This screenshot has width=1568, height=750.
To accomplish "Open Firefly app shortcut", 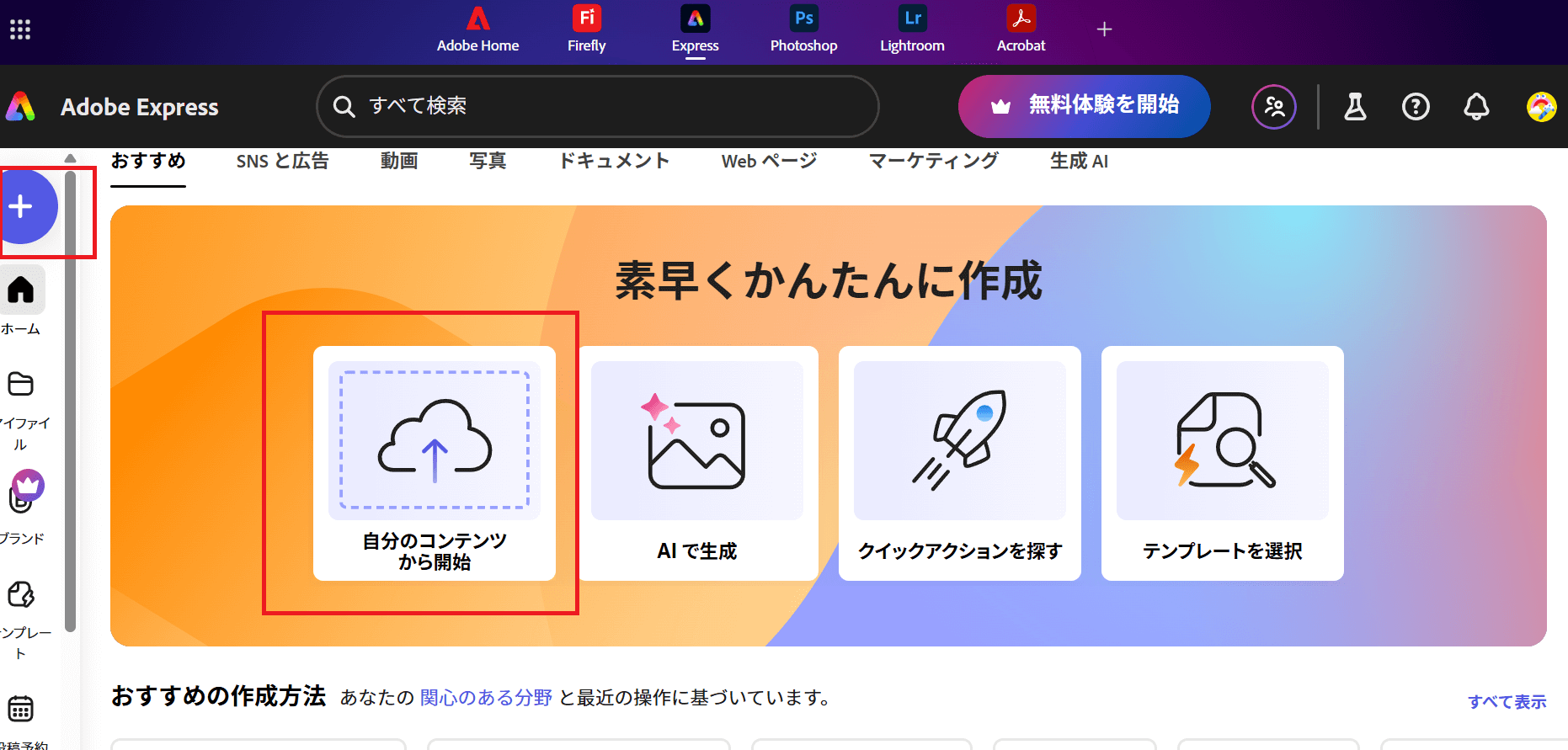I will tap(586, 30).
